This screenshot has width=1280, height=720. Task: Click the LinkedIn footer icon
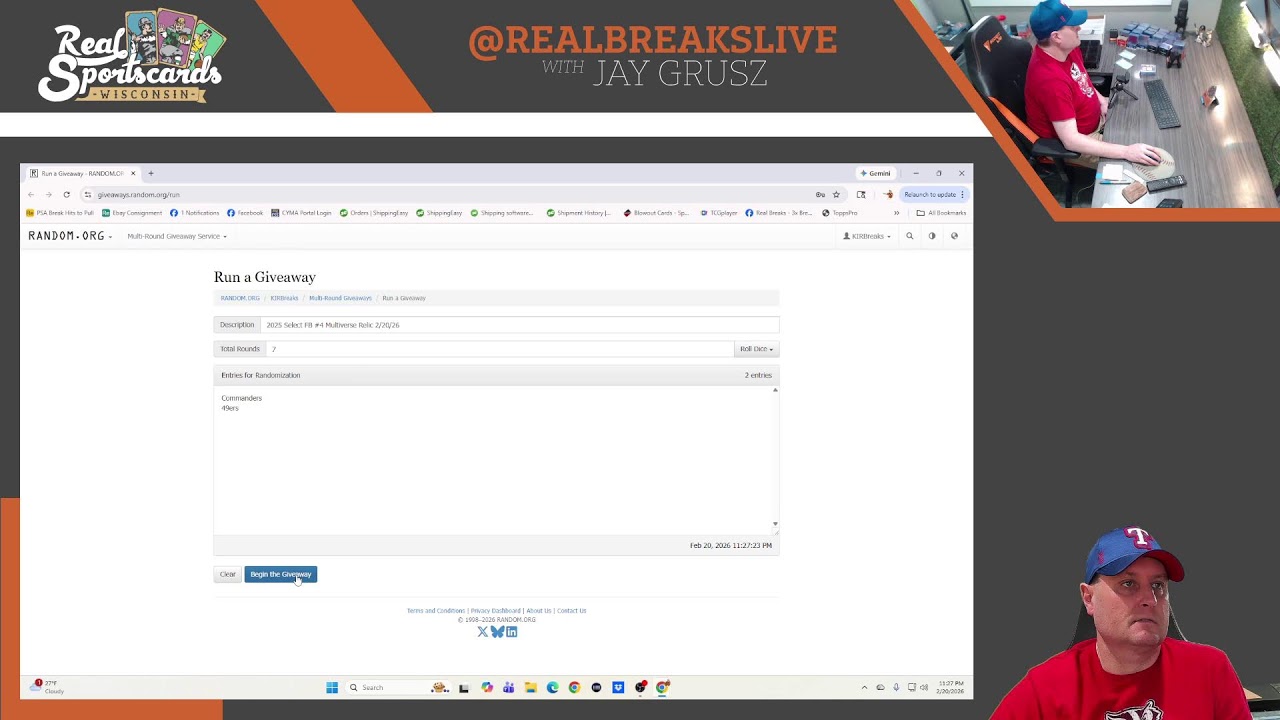pyautogui.click(x=511, y=632)
